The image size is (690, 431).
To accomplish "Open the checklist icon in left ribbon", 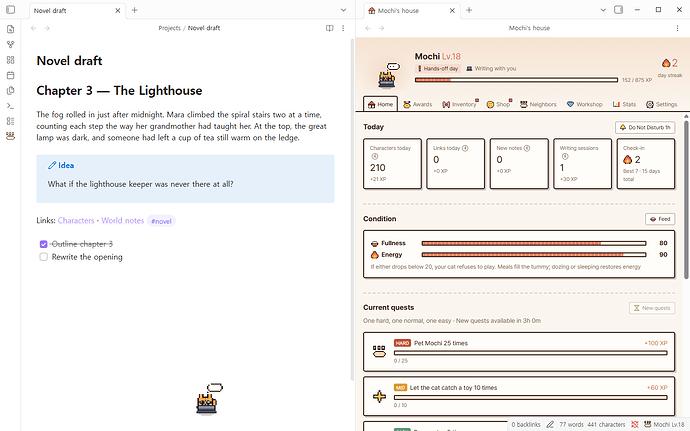I will click(x=11, y=121).
